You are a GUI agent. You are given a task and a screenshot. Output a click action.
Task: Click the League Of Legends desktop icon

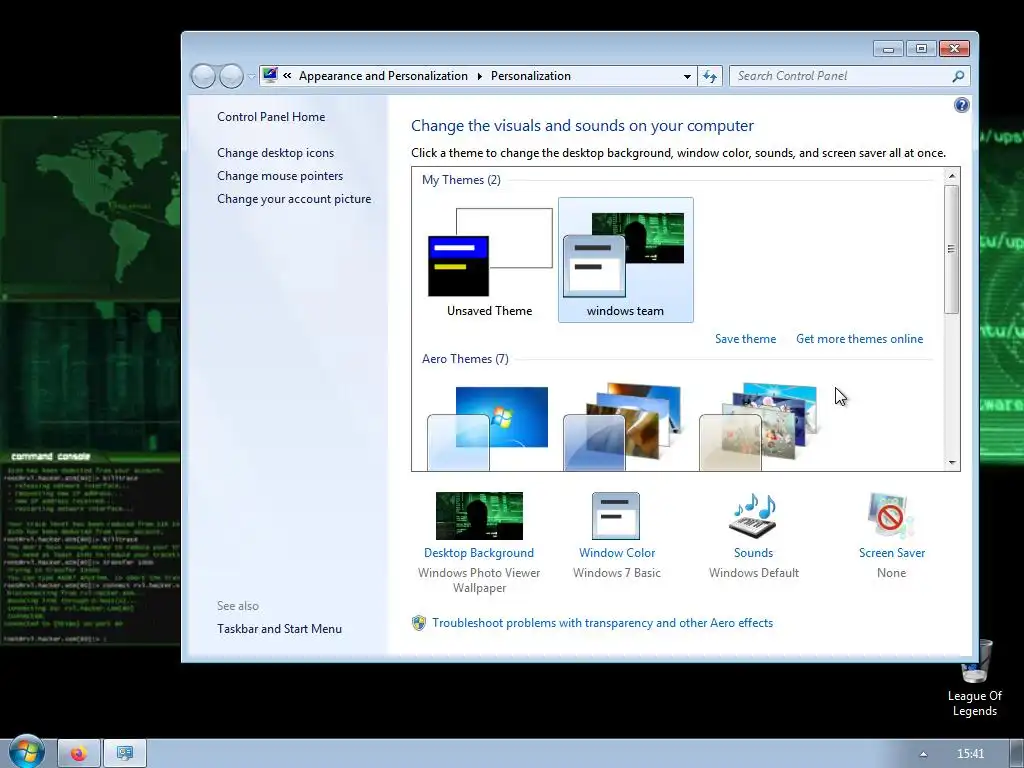click(x=974, y=678)
